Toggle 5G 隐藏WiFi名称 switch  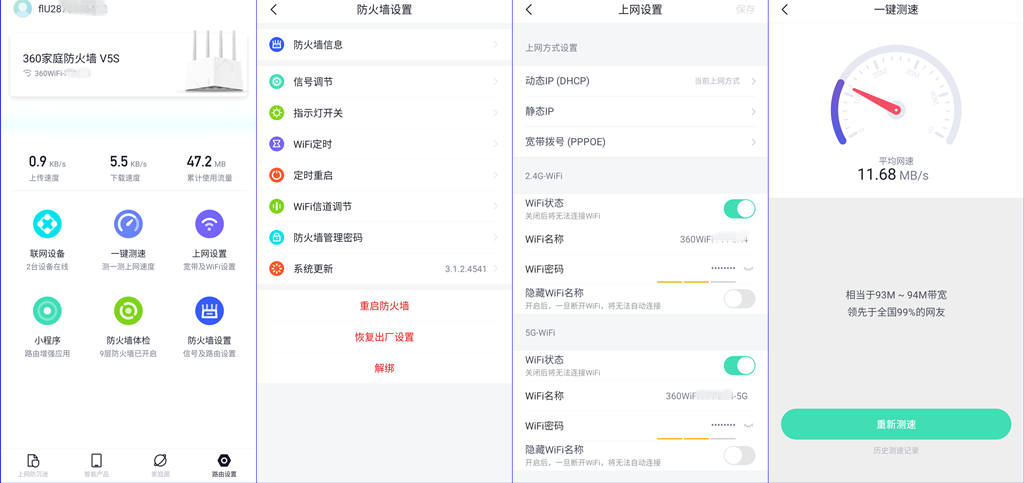(739, 456)
